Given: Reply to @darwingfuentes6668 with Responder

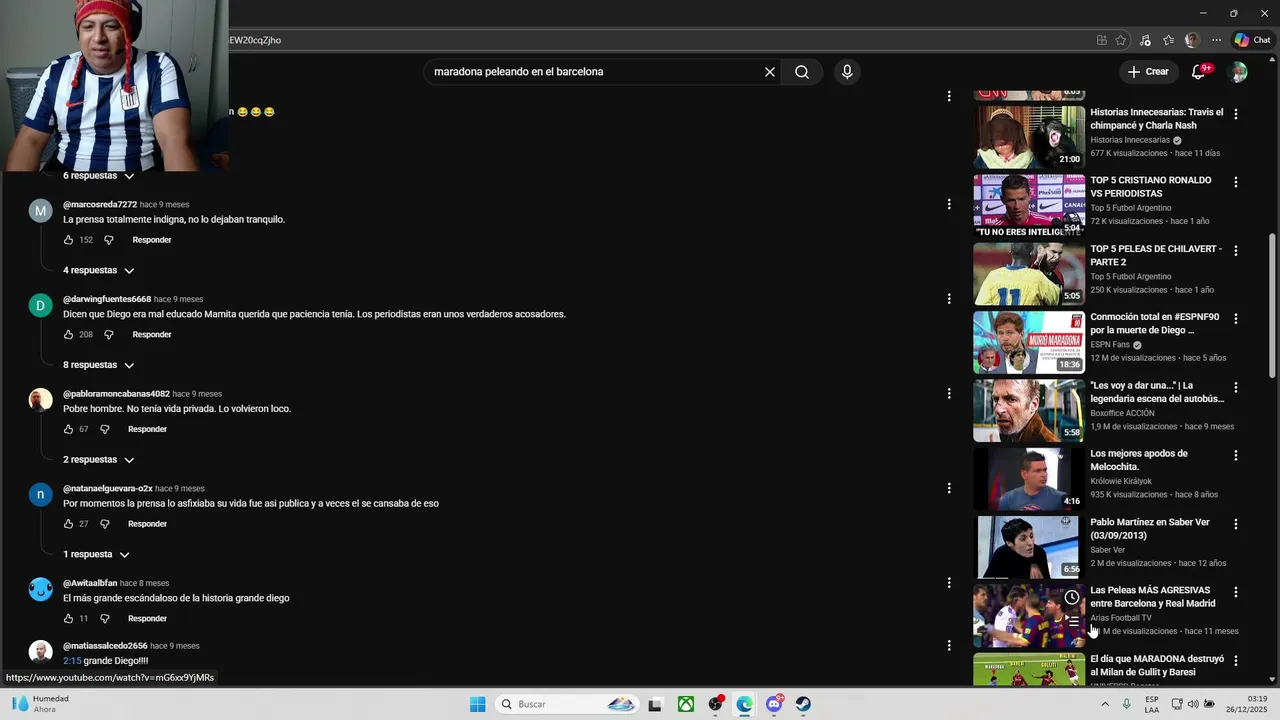Looking at the screenshot, I should (152, 335).
